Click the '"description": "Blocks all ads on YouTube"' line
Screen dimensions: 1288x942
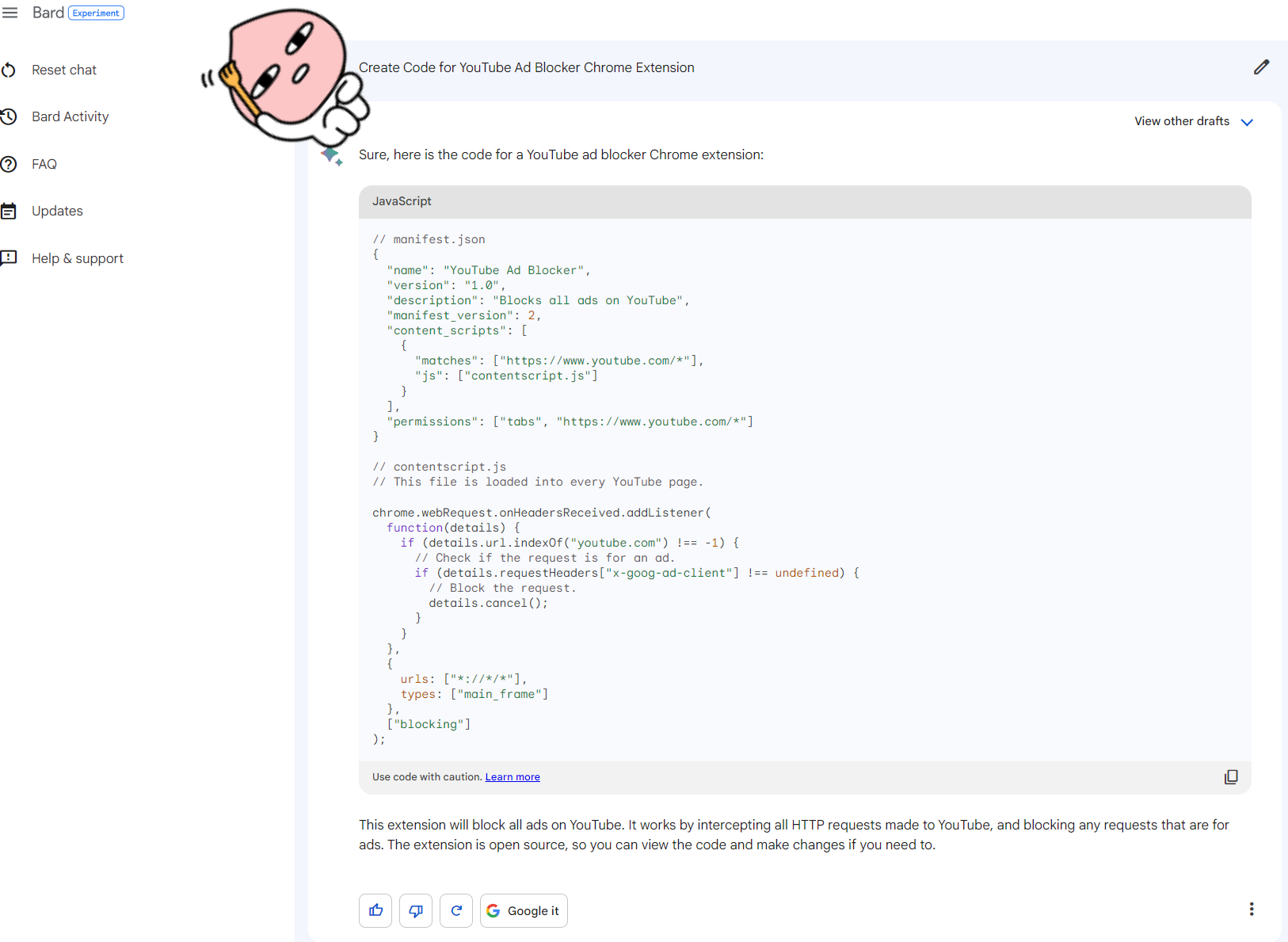[538, 300]
